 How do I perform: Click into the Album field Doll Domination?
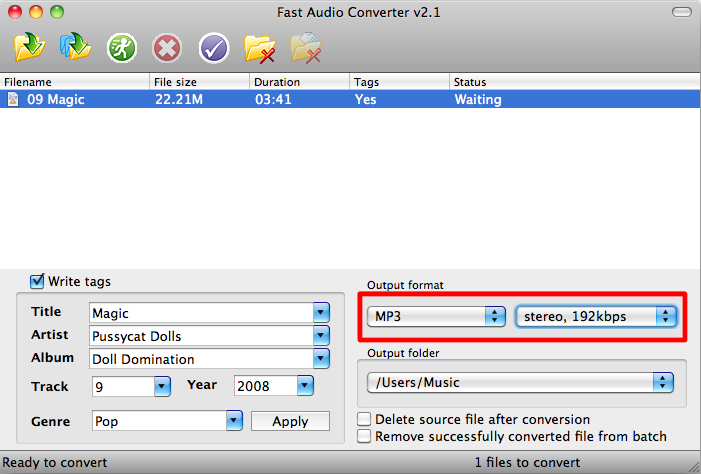coord(201,359)
